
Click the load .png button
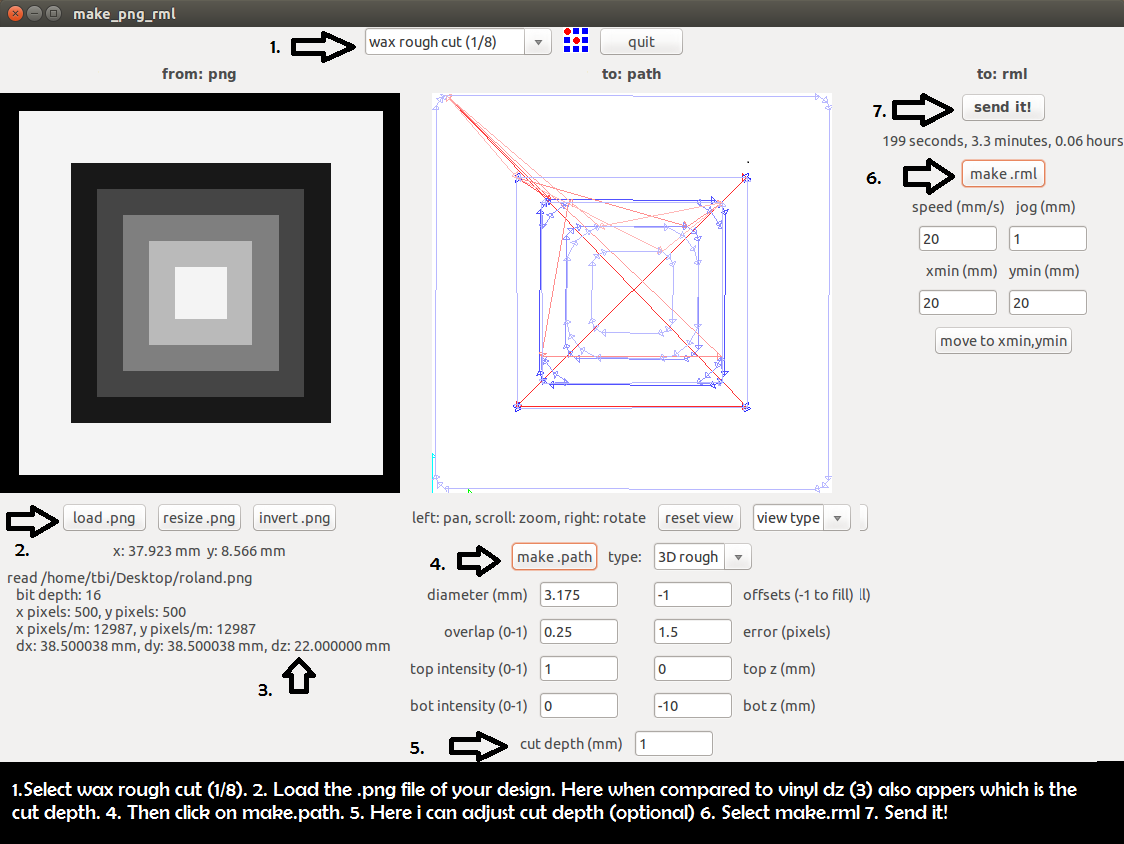(104, 518)
